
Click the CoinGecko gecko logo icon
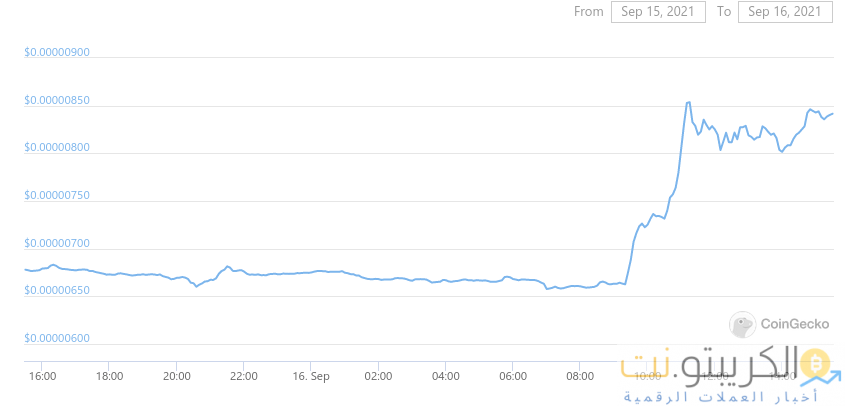pos(743,325)
